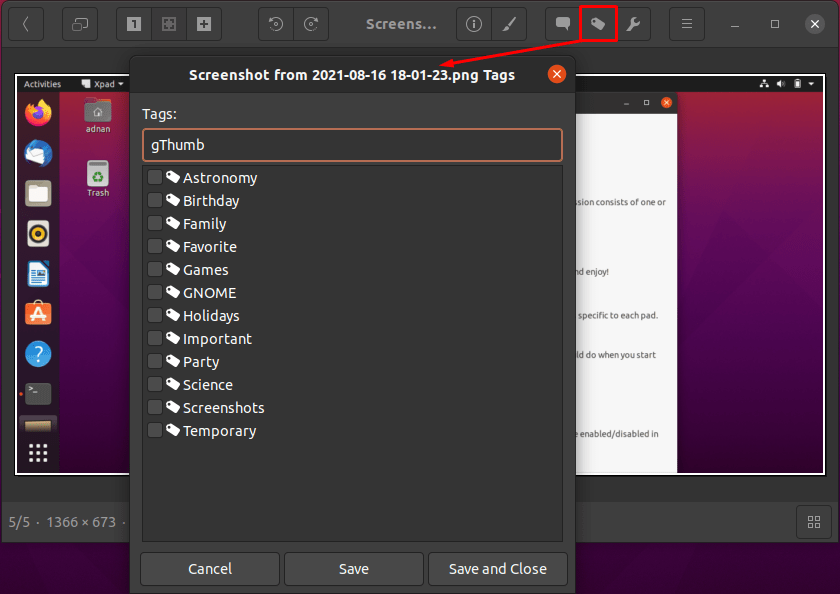
Task: Click the battery icon in pictured top bar
Action: point(797,84)
